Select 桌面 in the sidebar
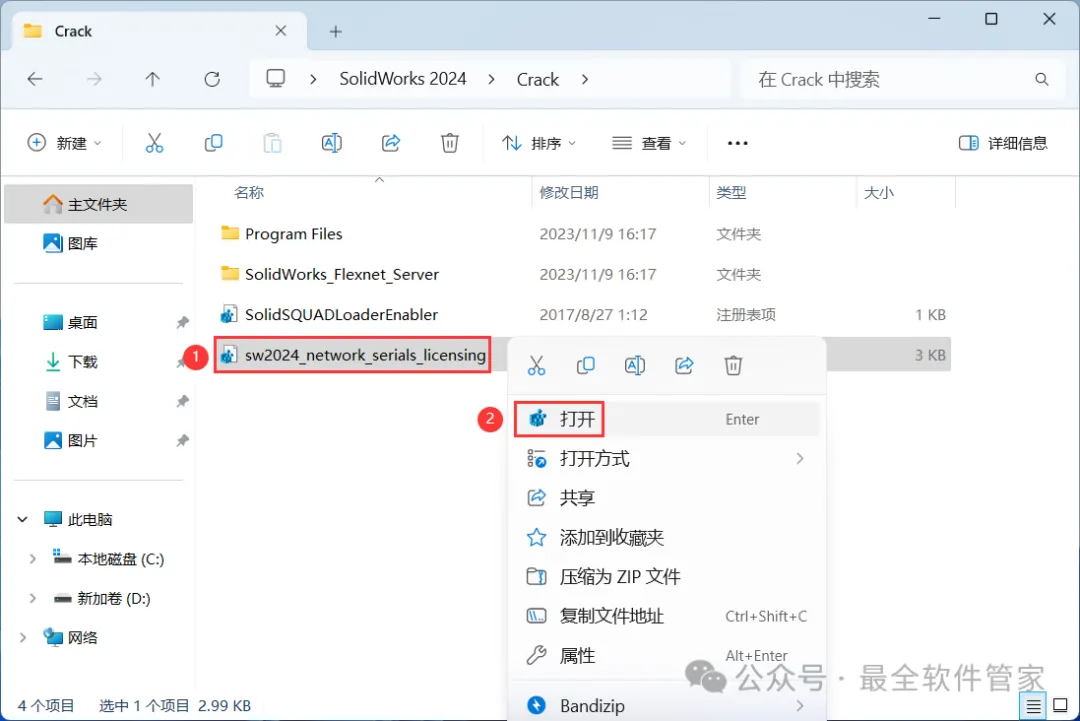The width and height of the screenshot is (1080, 721). pos(98,322)
